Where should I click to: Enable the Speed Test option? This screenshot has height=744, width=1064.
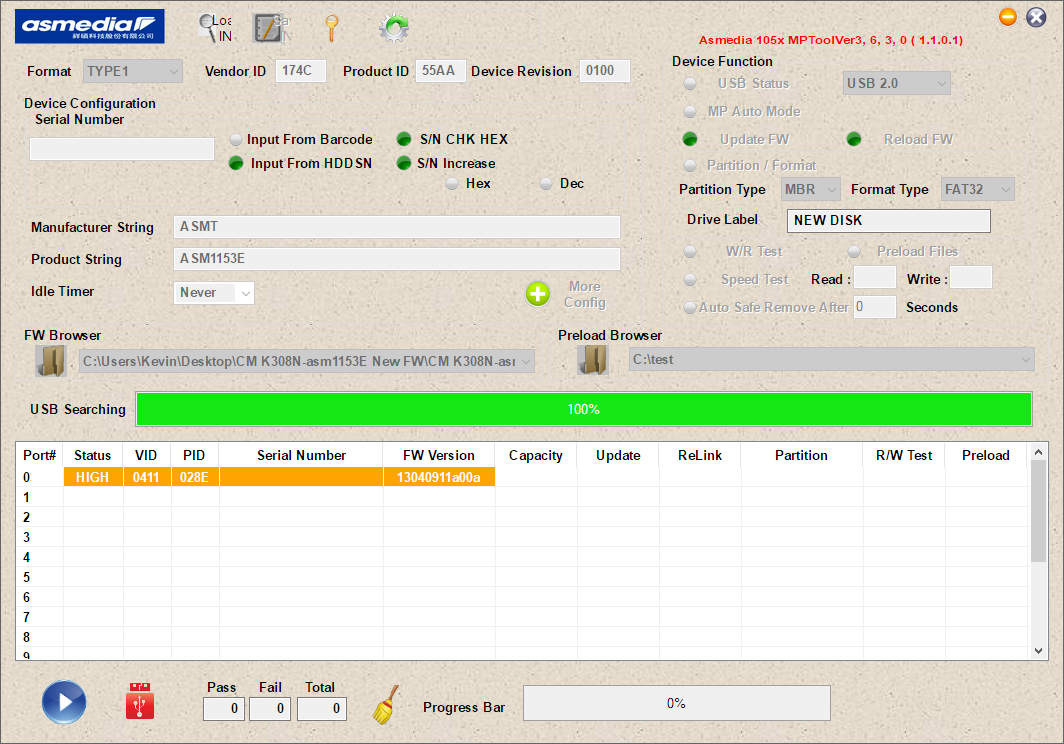tap(690, 280)
